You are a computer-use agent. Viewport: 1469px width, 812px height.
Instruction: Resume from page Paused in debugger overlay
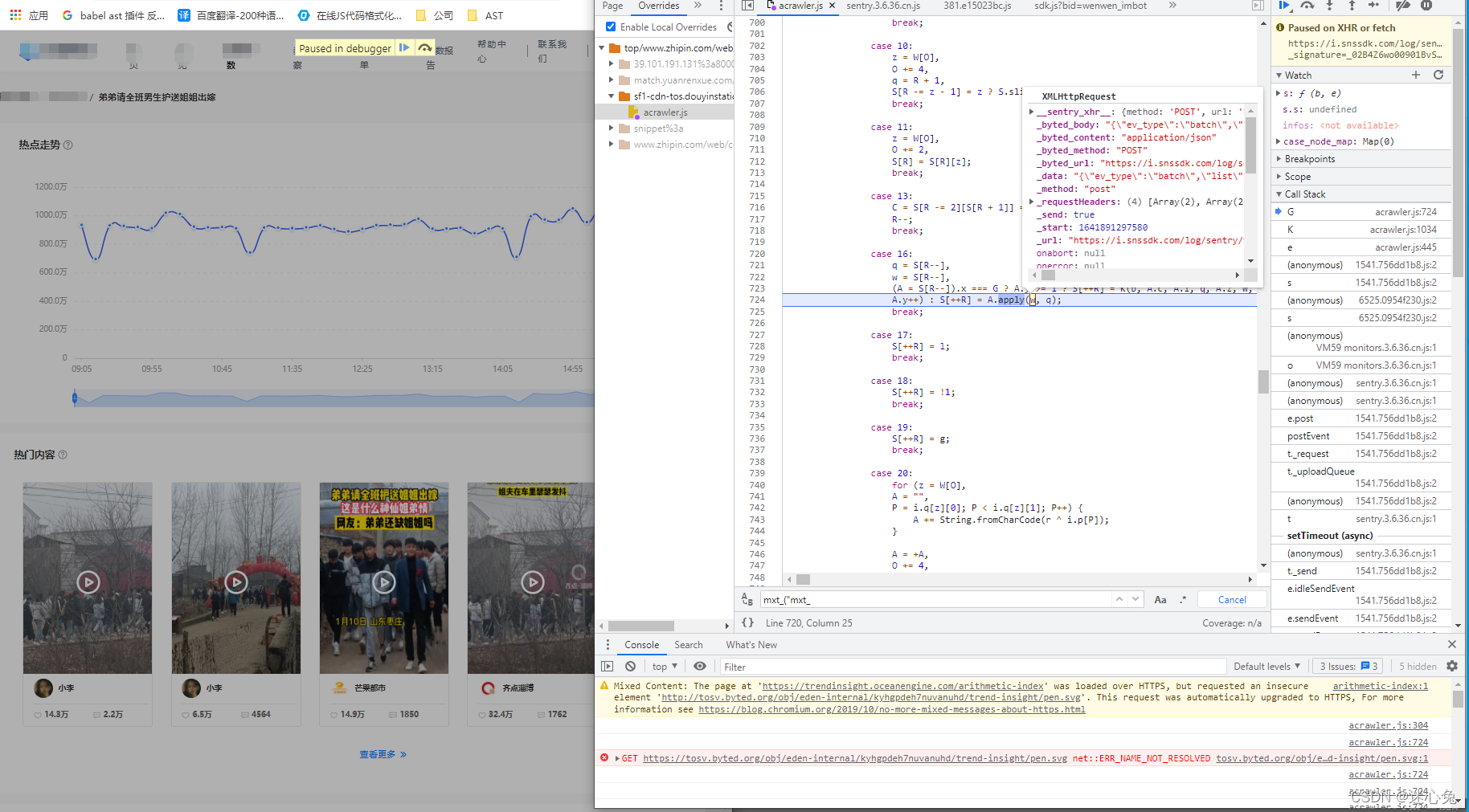(404, 48)
